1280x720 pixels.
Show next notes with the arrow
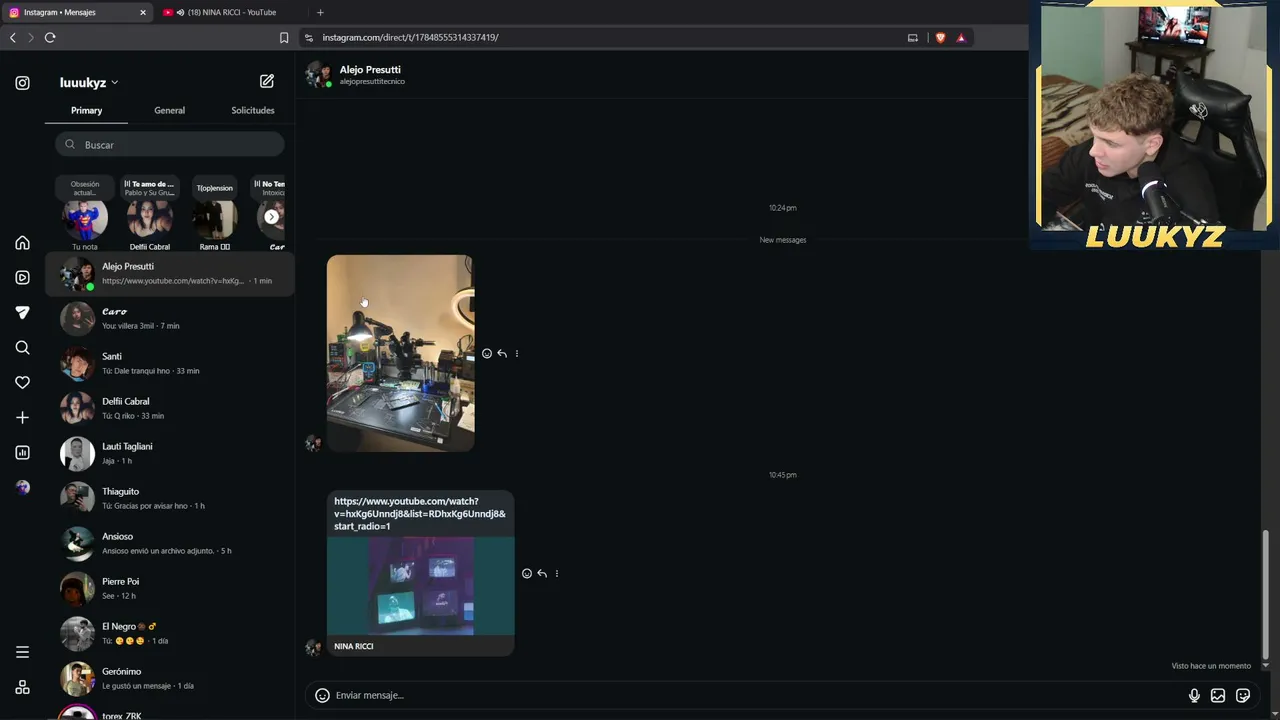click(271, 216)
